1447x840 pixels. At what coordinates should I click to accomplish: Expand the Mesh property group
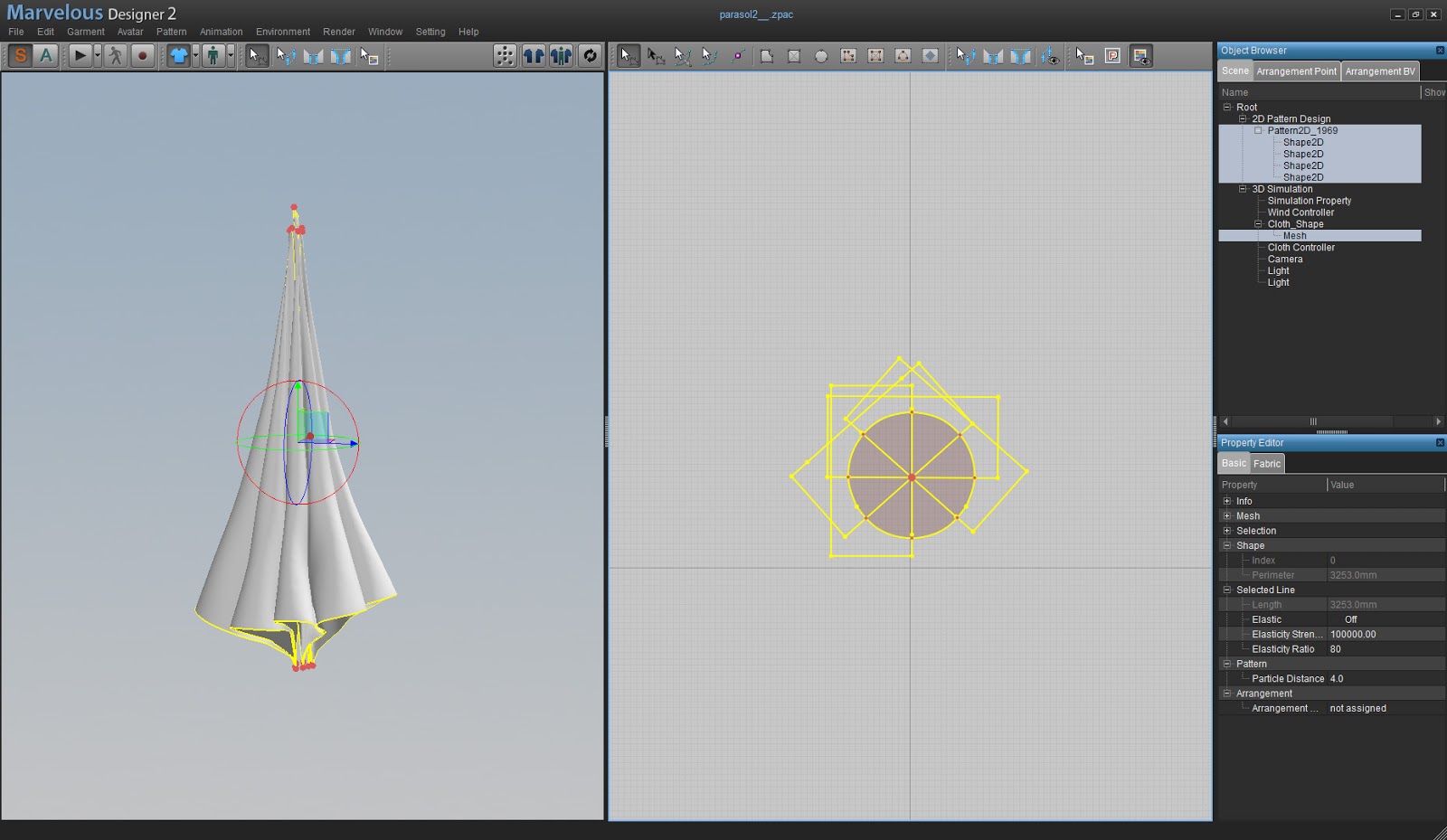coord(1227,515)
